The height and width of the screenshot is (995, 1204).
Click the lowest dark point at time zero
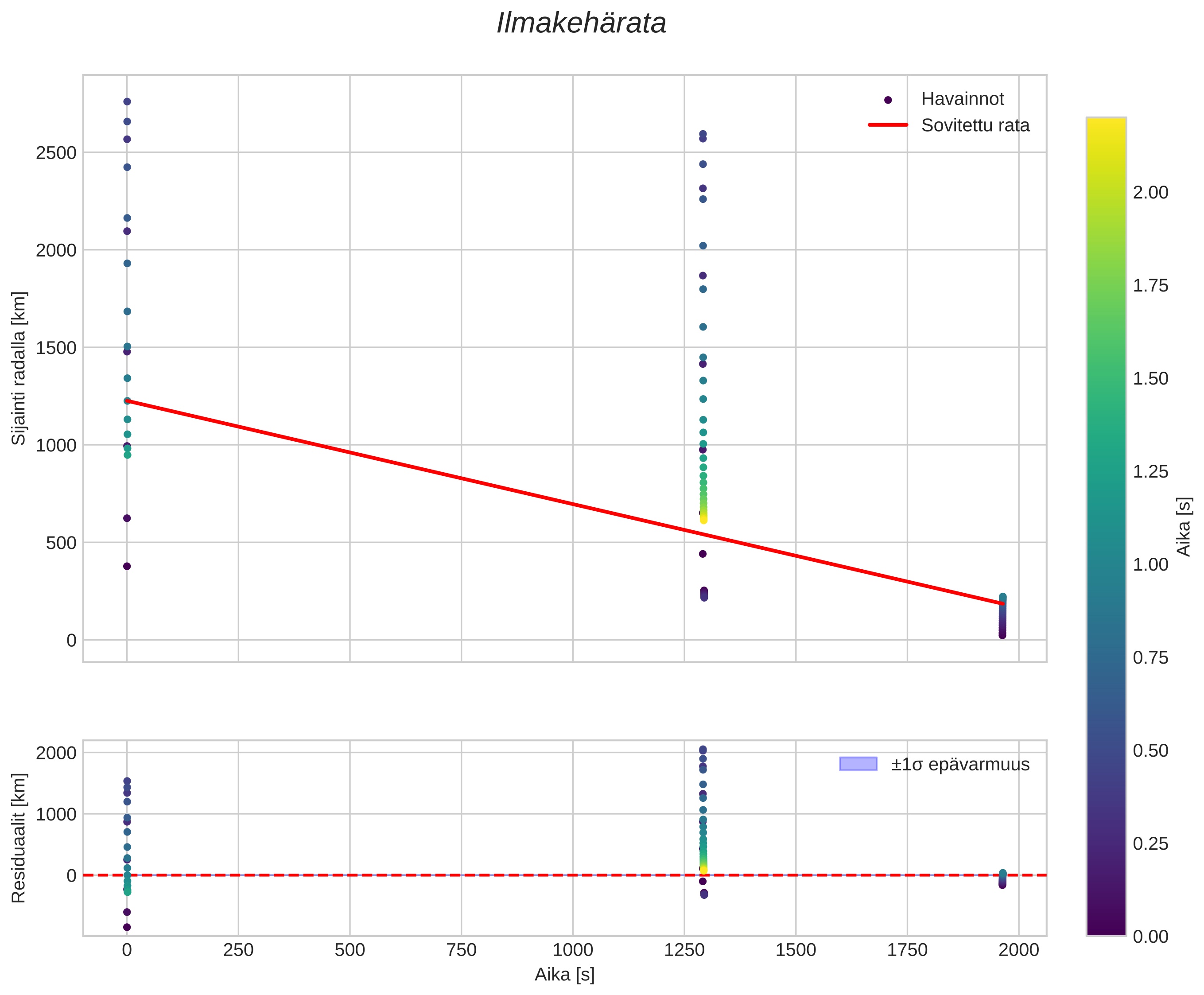(x=127, y=566)
